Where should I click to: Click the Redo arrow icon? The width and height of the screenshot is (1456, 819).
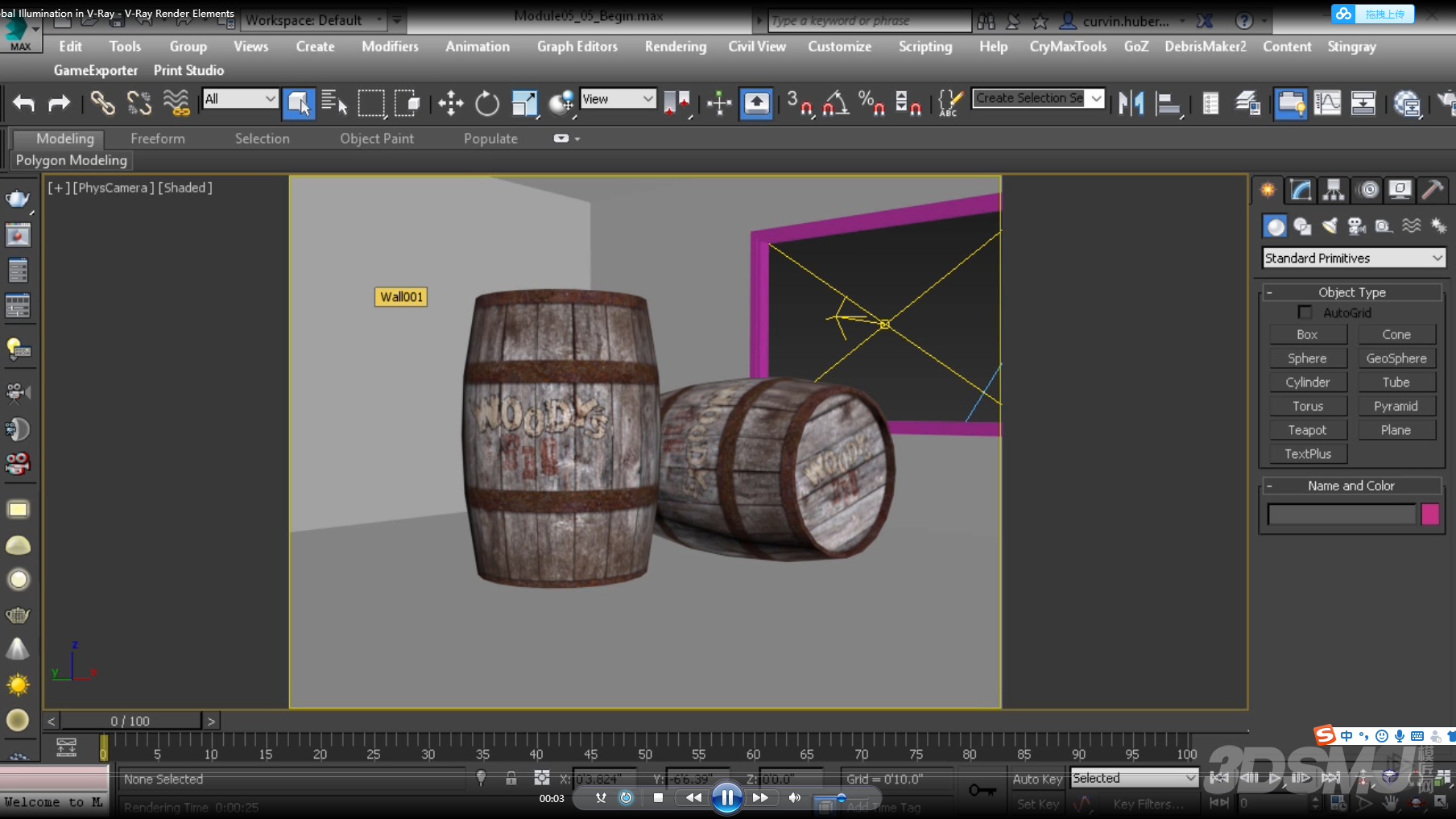point(60,103)
